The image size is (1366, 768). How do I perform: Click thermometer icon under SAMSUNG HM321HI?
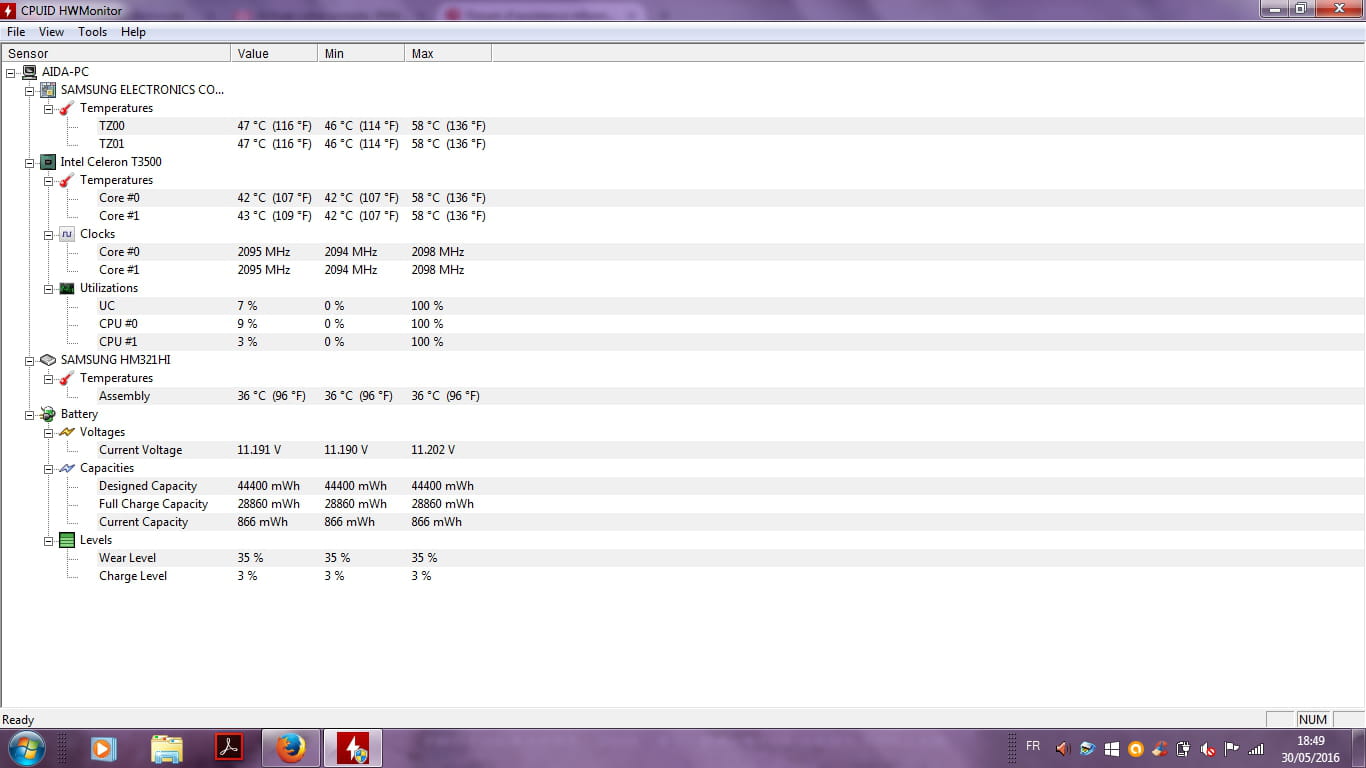click(x=67, y=378)
